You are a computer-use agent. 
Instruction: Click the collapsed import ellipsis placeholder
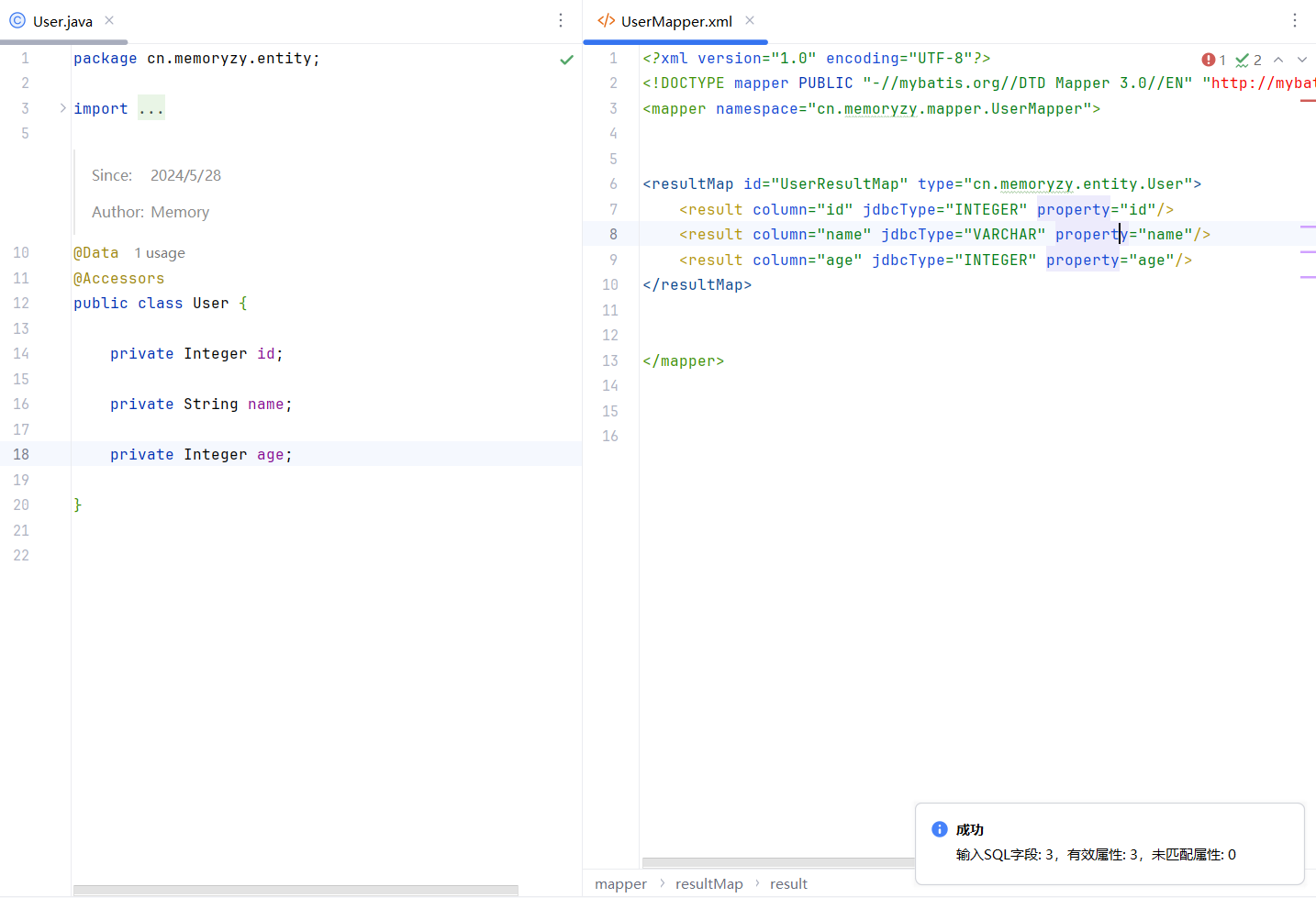tap(151, 109)
